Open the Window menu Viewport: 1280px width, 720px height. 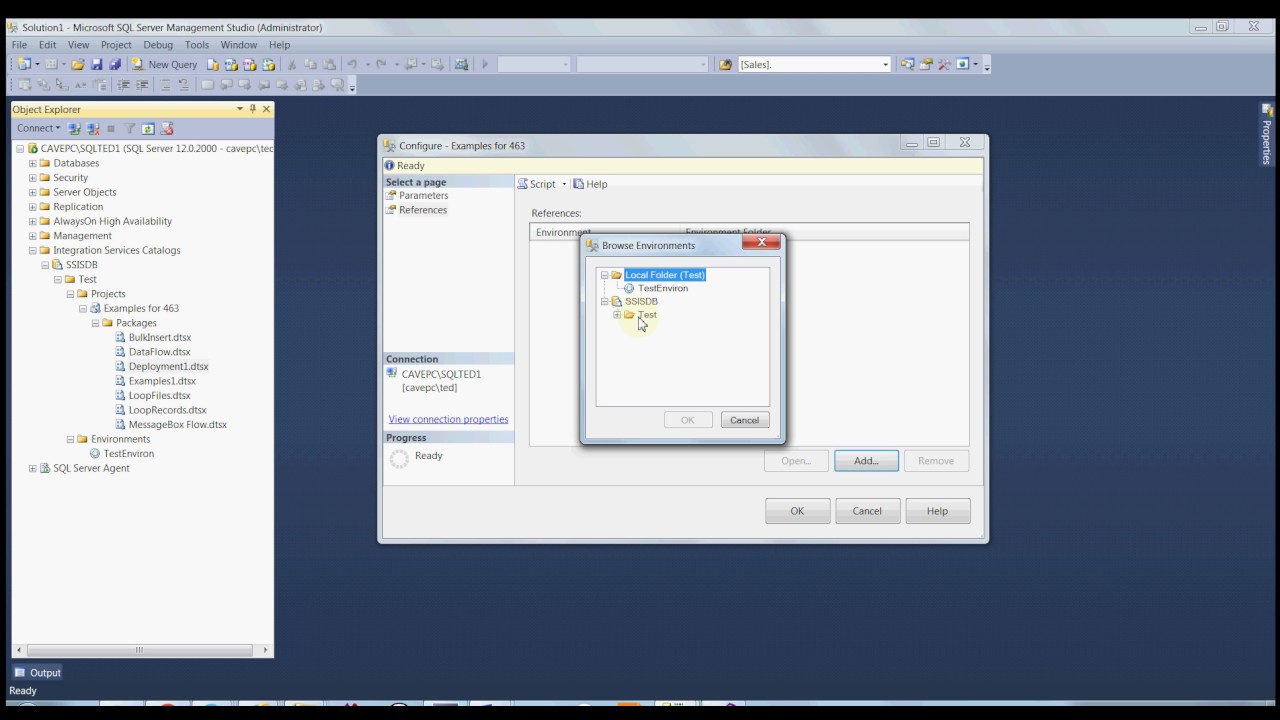(x=239, y=45)
